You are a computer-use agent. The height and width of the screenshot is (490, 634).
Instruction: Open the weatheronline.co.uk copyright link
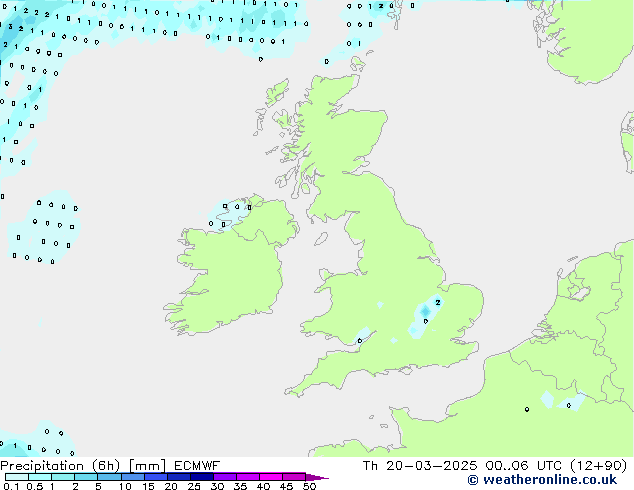(542, 480)
